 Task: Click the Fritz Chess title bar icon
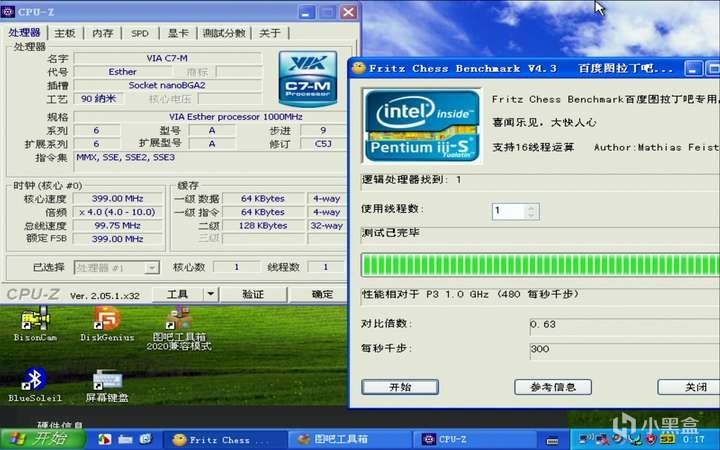point(359,68)
